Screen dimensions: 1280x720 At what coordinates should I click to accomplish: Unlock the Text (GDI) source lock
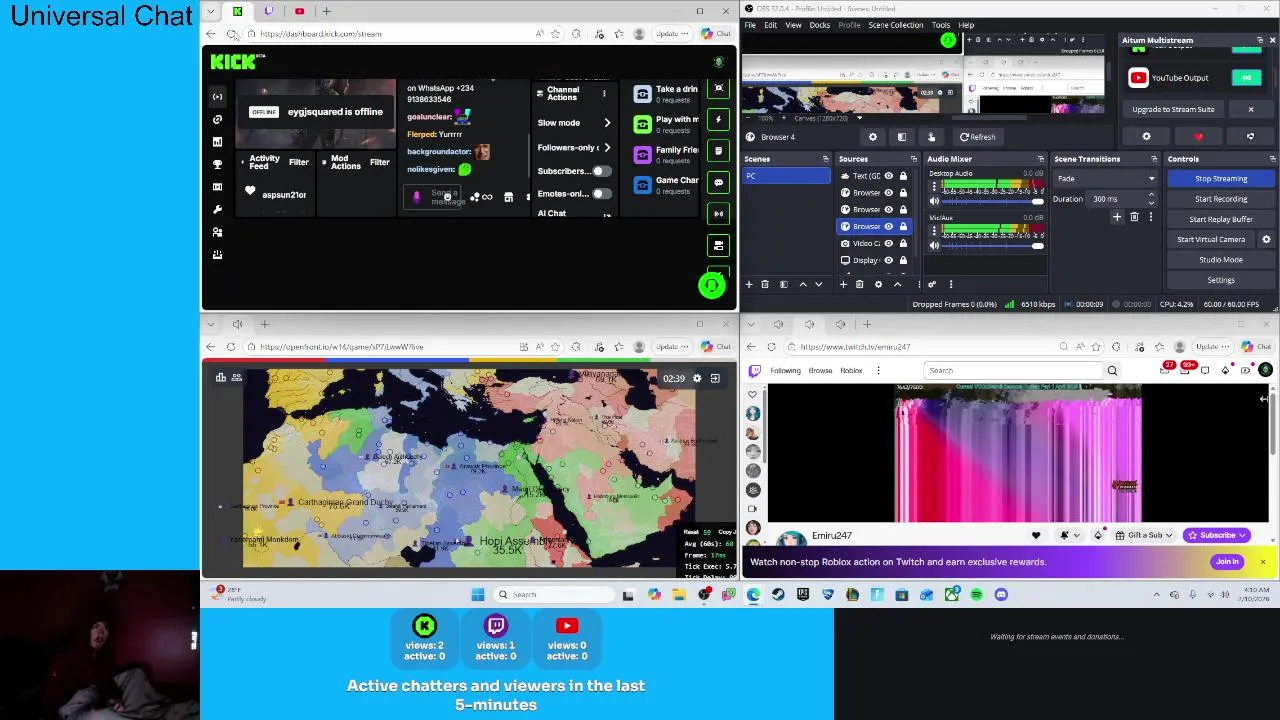tap(903, 176)
